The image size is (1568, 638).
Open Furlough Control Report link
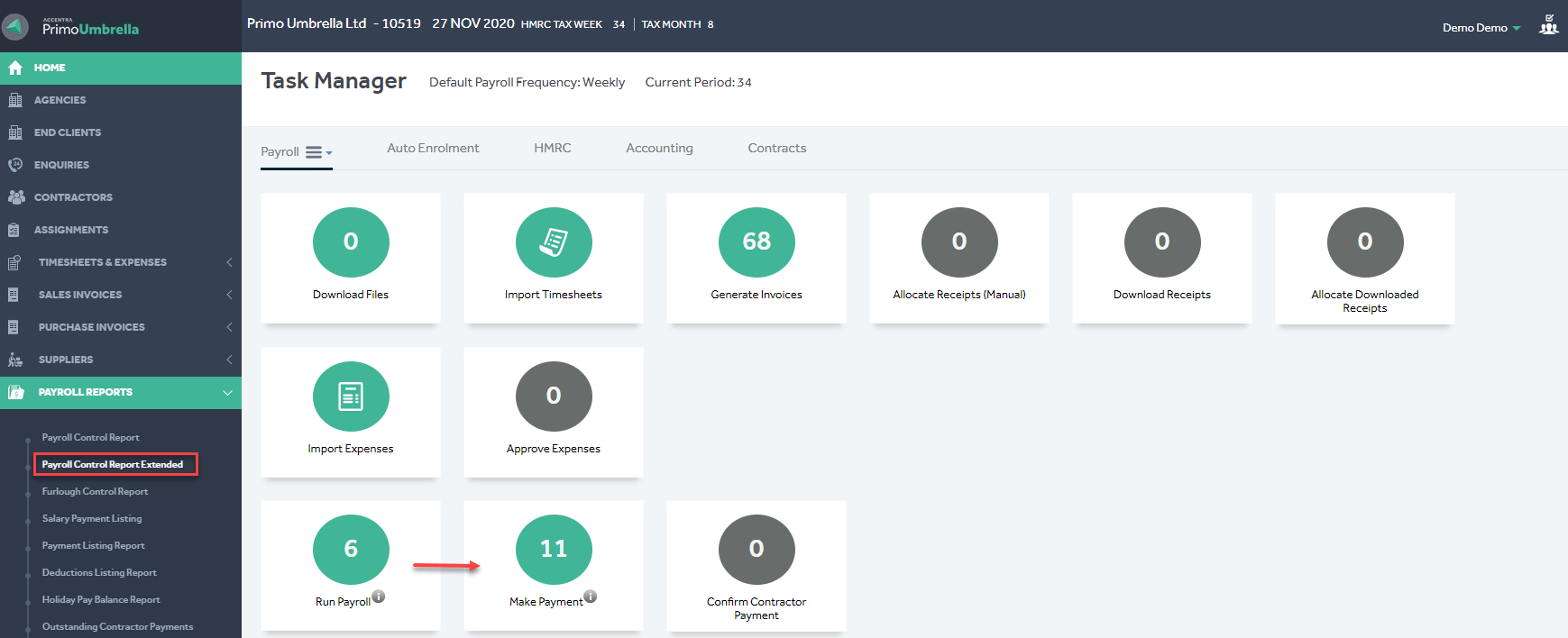click(x=95, y=492)
